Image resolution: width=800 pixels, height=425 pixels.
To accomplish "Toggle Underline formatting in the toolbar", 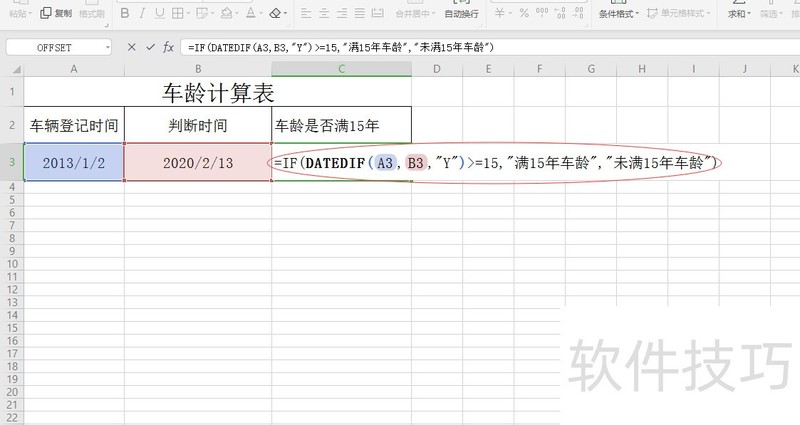I will point(160,13).
